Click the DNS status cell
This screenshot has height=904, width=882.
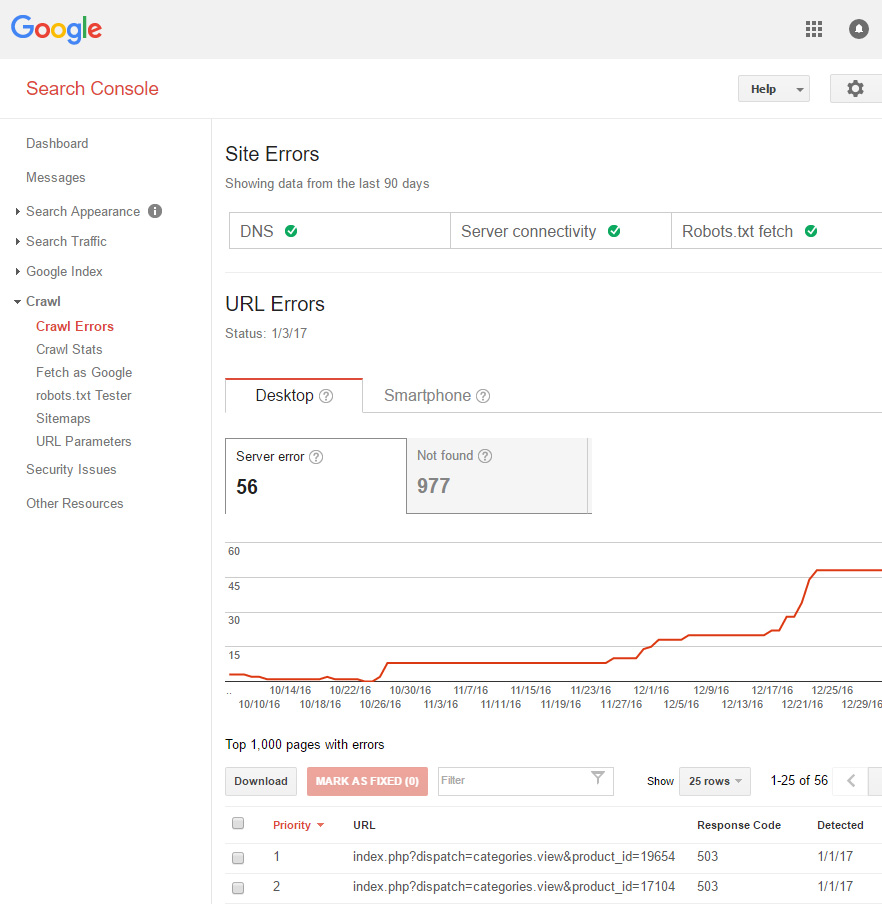(x=340, y=231)
